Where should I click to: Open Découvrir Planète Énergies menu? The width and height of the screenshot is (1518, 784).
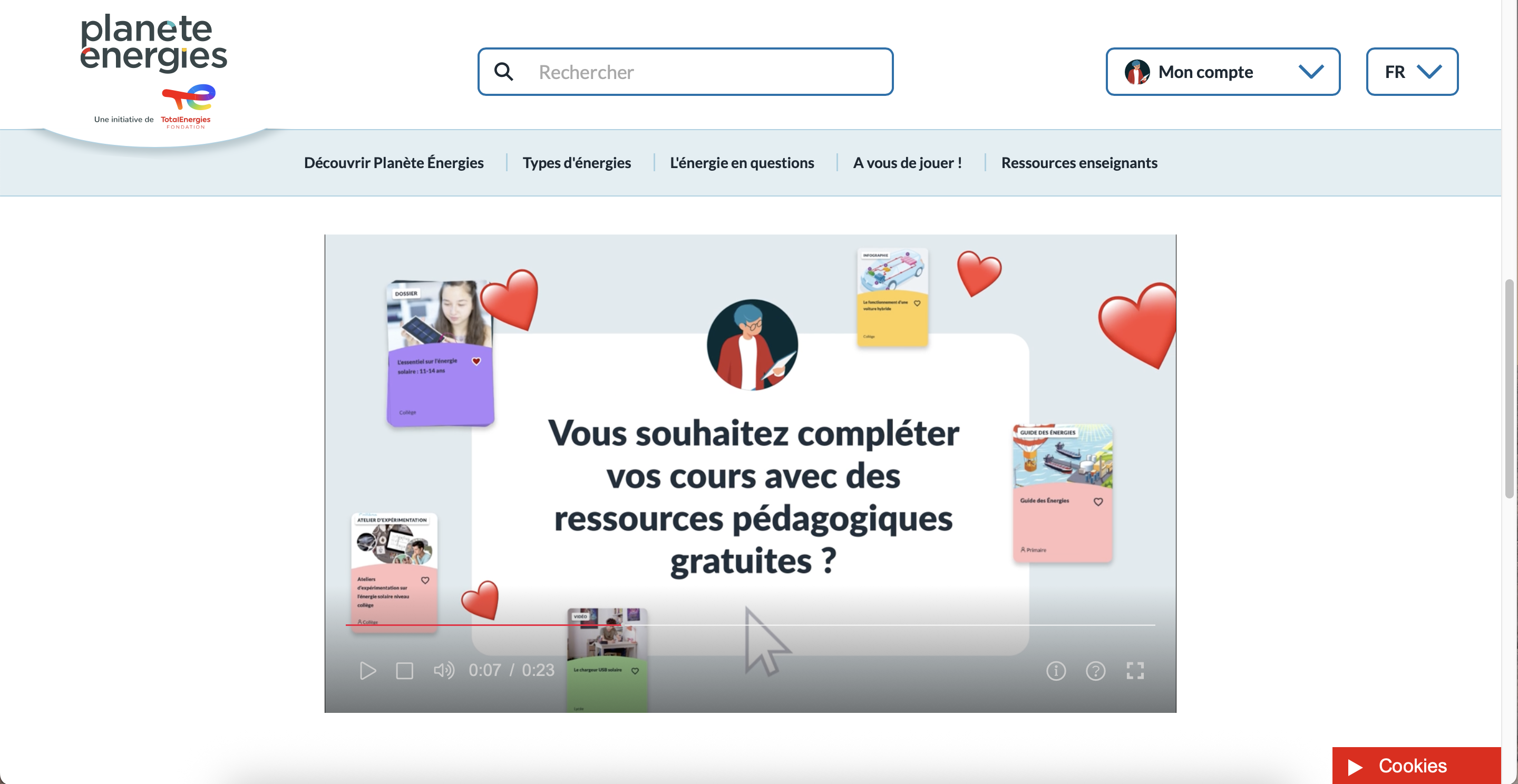coord(394,163)
